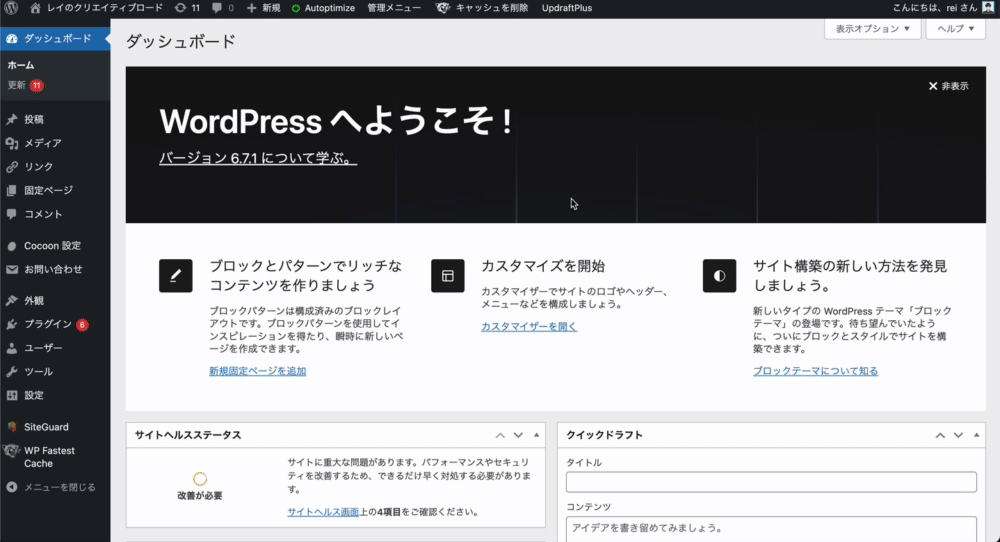Open こんにちは、rei さん account menu
The image size is (1000, 542).
(943, 8)
